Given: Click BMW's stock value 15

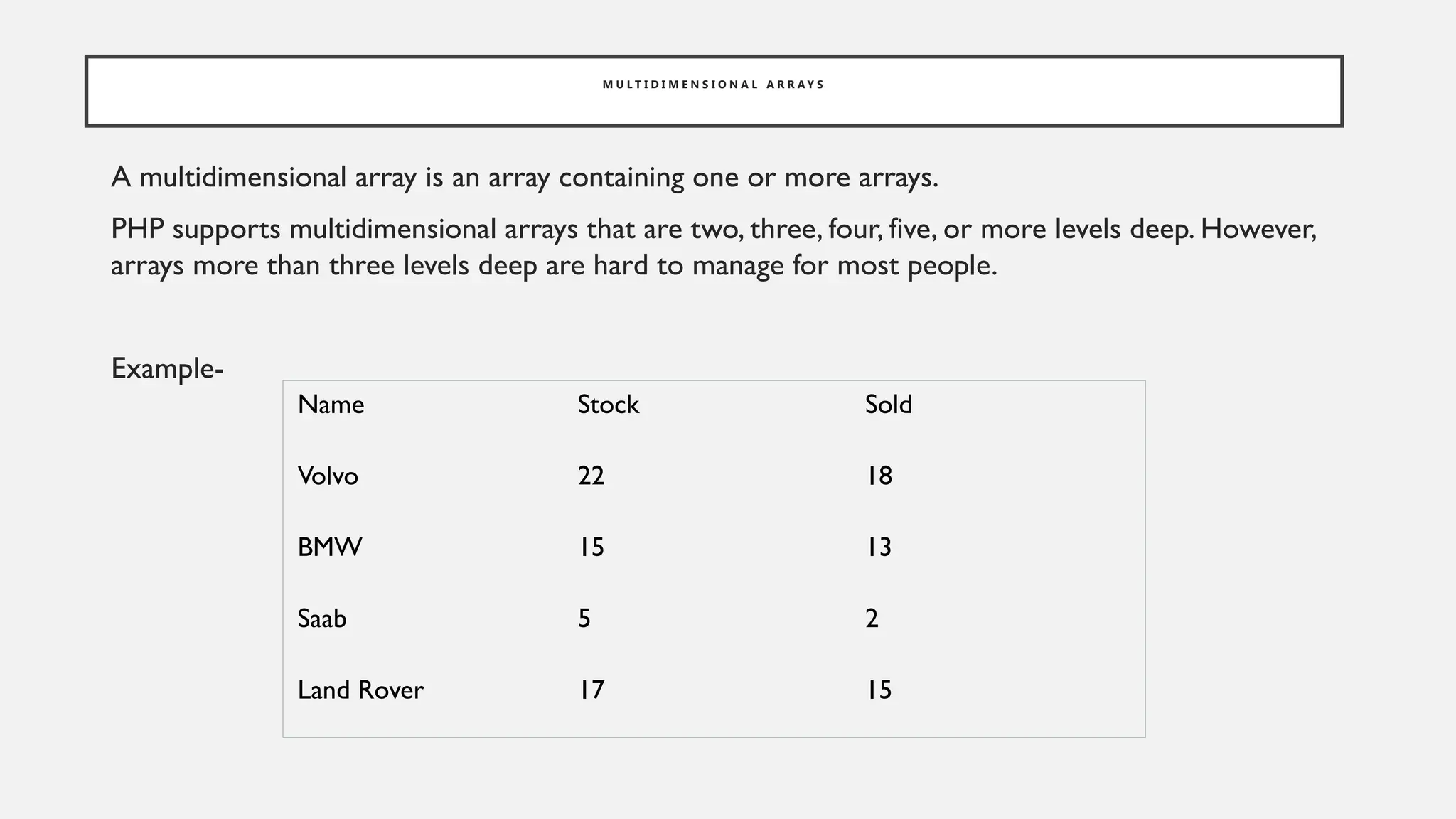Looking at the screenshot, I should (591, 547).
